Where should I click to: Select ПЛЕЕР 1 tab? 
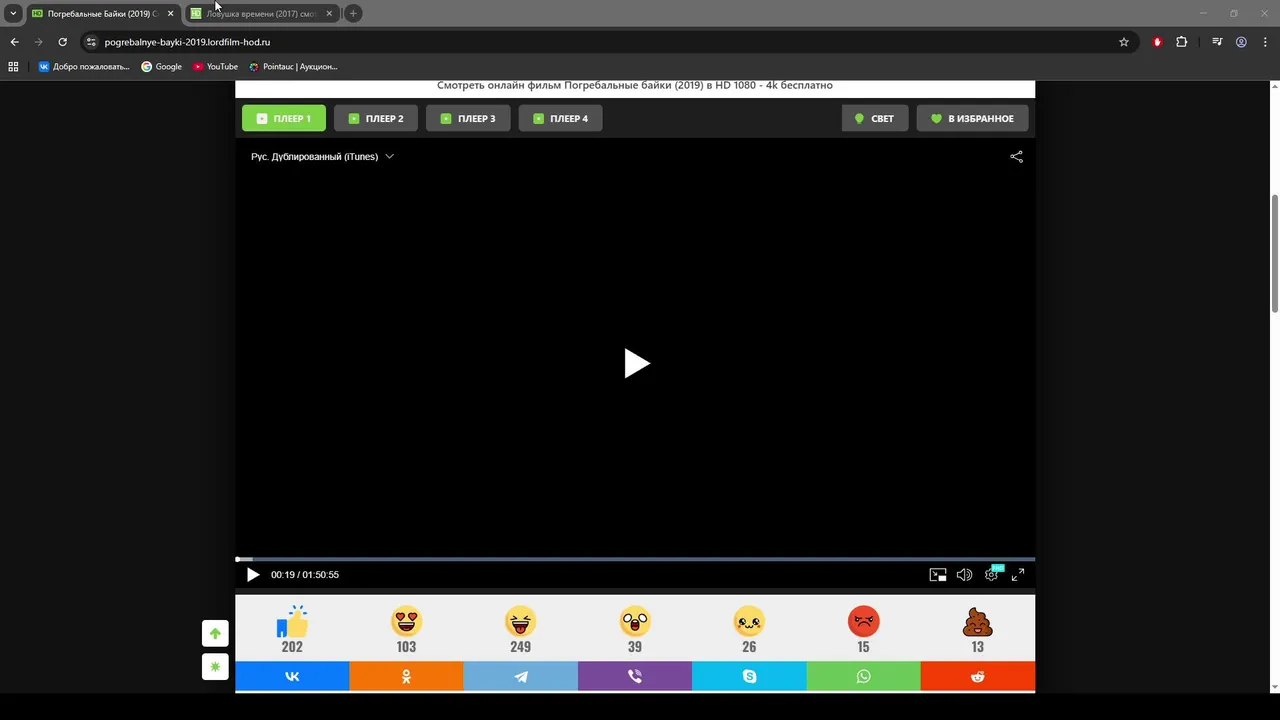(284, 118)
